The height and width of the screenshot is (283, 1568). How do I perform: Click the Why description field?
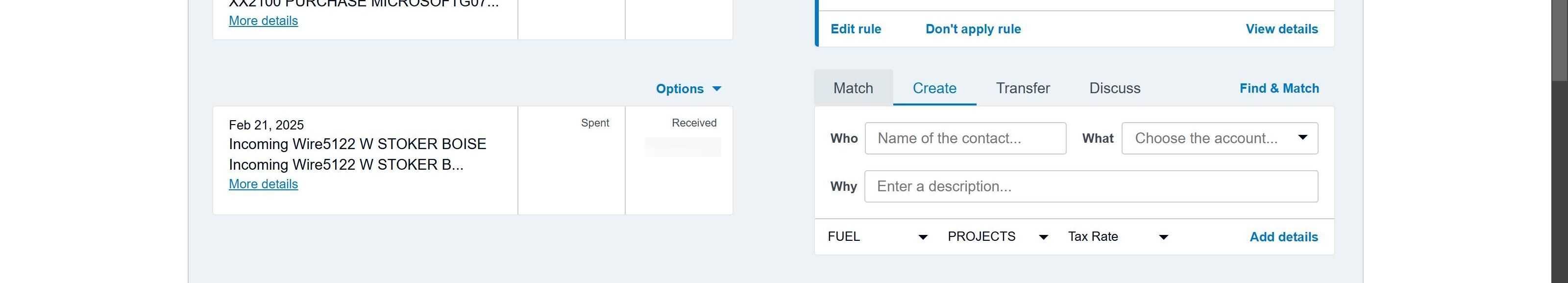(1091, 187)
